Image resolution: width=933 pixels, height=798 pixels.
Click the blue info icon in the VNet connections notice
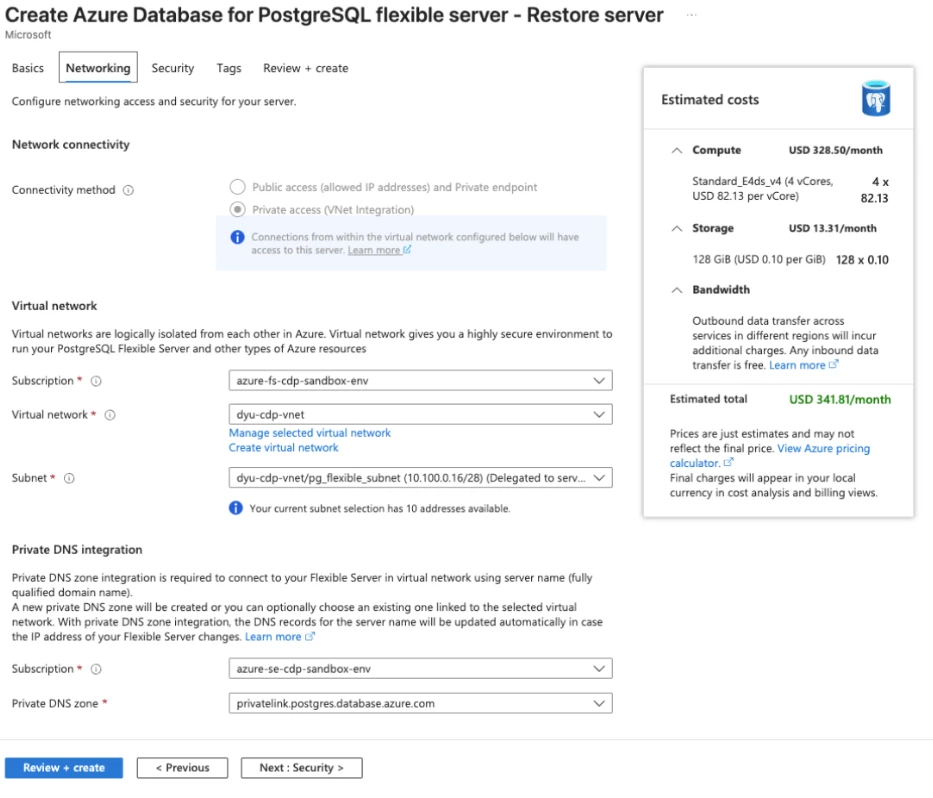[x=237, y=237]
